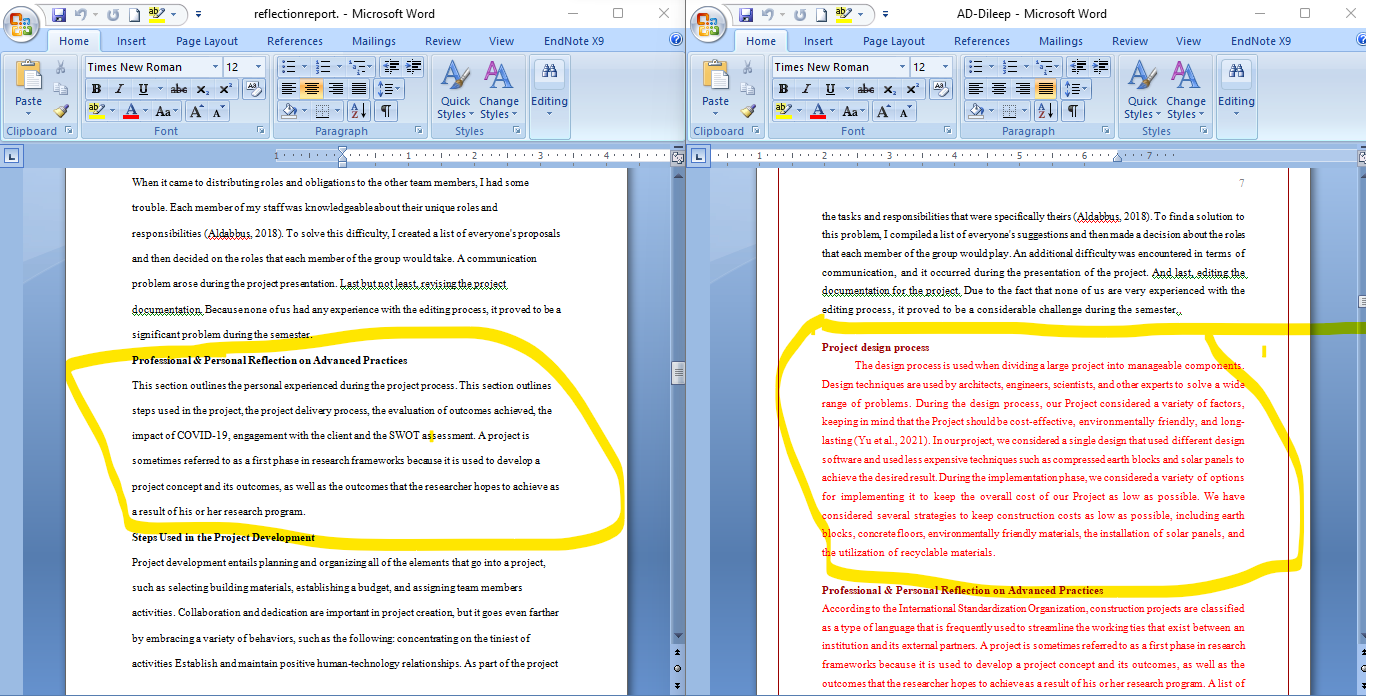Toggle Strikethrough in reflectionreport window
Image resolution: width=1379 pixels, height=696 pixels.
[178, 89]
